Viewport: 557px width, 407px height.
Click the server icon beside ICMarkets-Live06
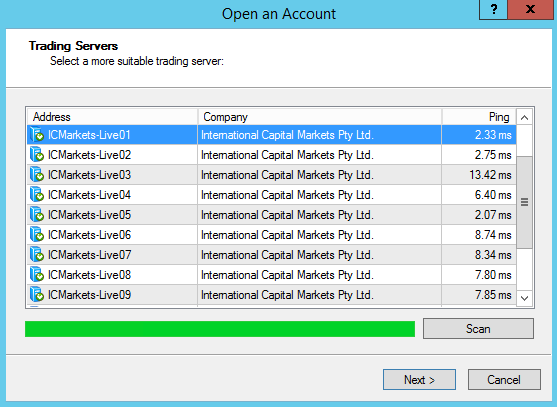[37, 234]
